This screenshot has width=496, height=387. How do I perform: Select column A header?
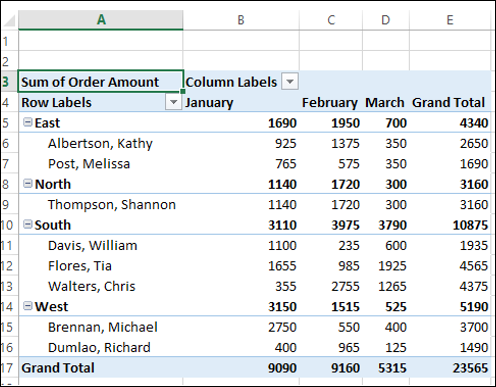pos(101,20)
